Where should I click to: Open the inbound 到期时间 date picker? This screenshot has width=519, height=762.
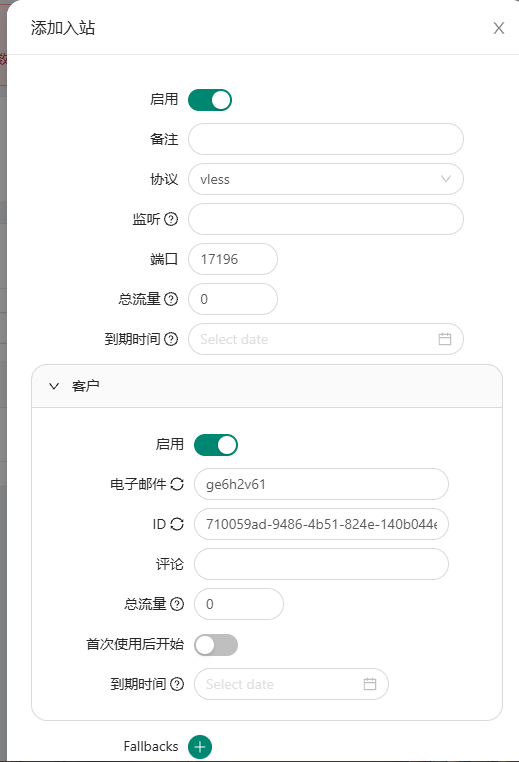tap(326, 339)
